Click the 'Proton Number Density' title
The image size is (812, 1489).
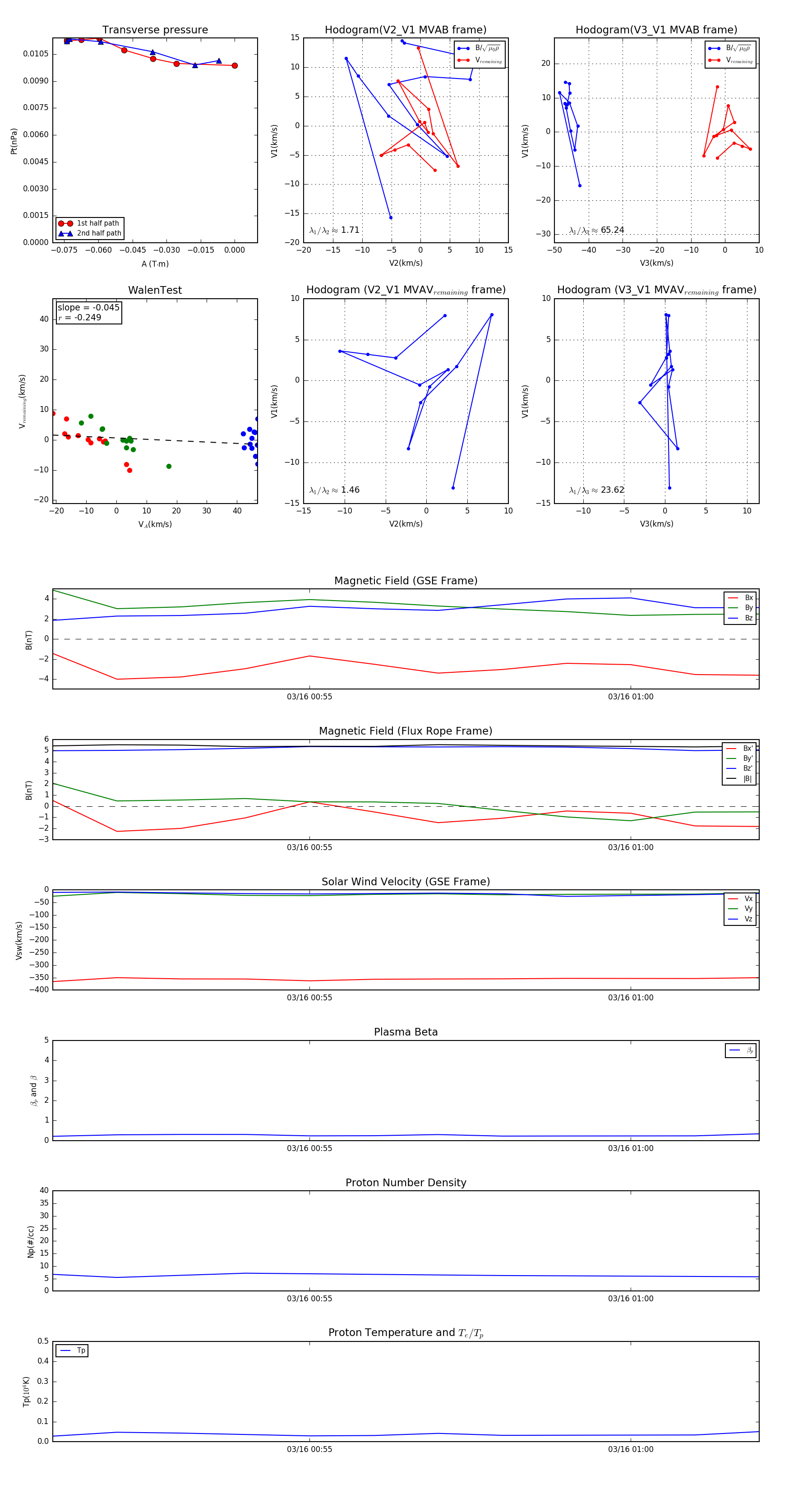(406, 1183)
